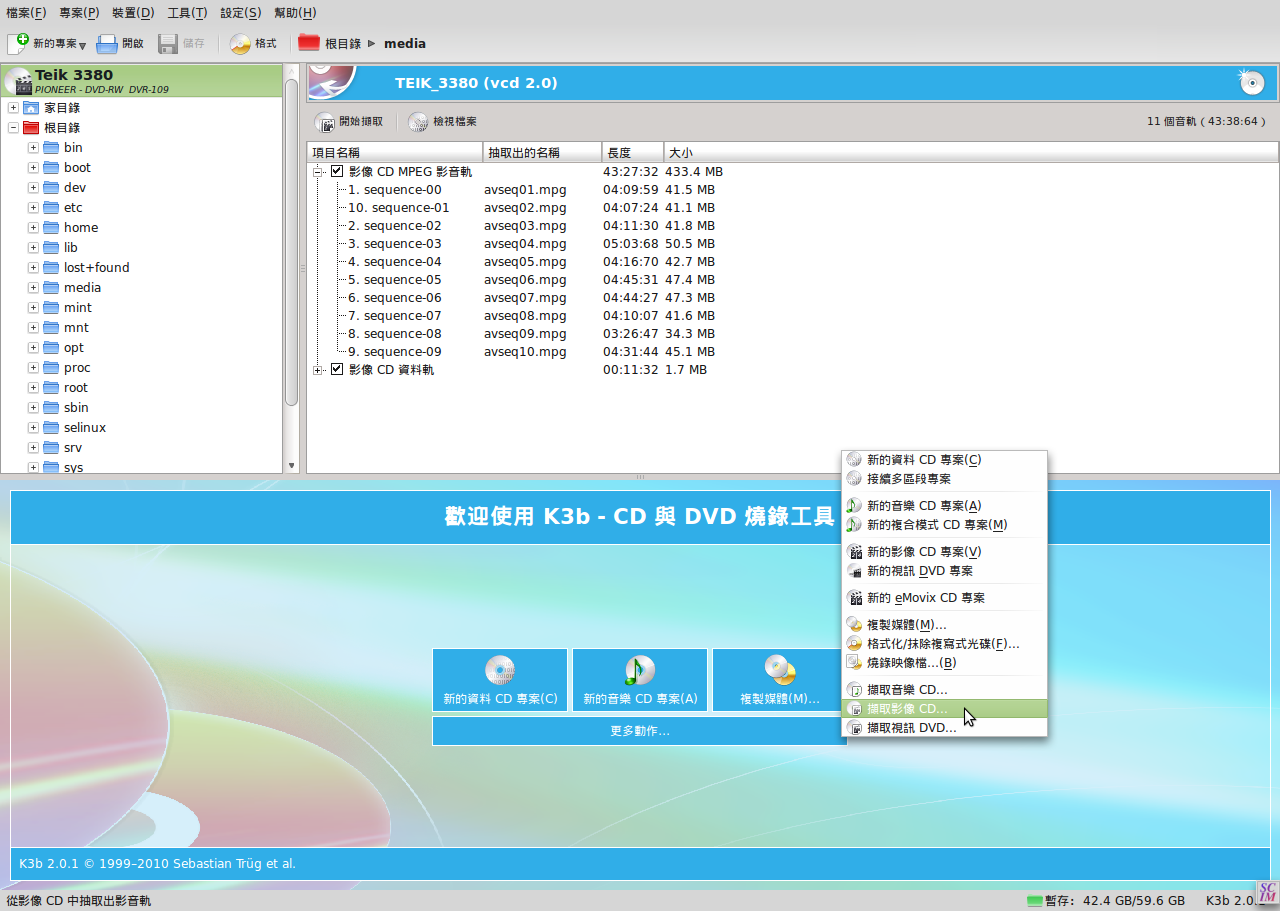
Task: Open the 工具(T) menu
Action: 187,13
